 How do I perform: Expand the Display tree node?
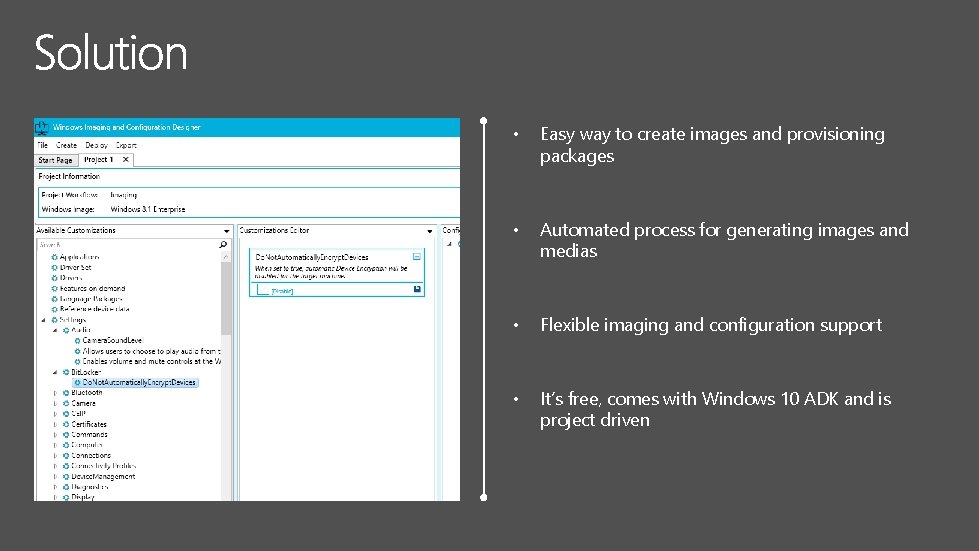(55, 497)
